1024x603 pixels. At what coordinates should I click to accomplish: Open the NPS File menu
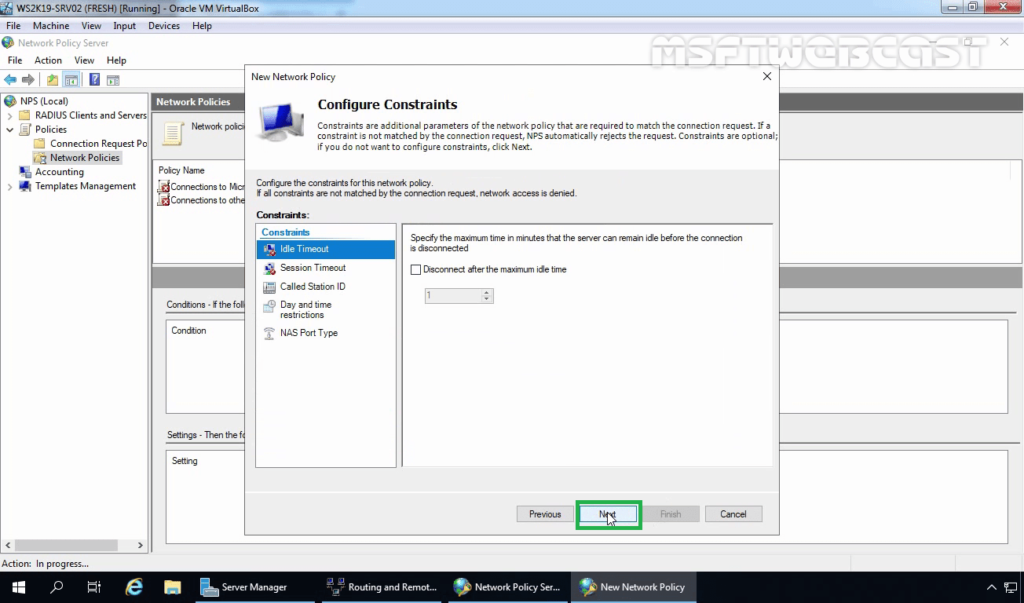(x=14, y=60)
